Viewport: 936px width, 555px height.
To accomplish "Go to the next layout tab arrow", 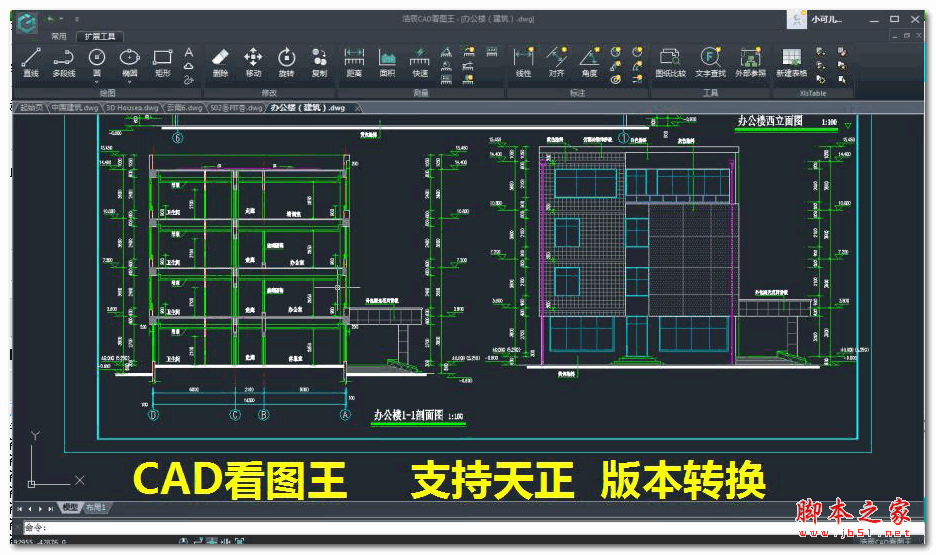I will [40, 509].
